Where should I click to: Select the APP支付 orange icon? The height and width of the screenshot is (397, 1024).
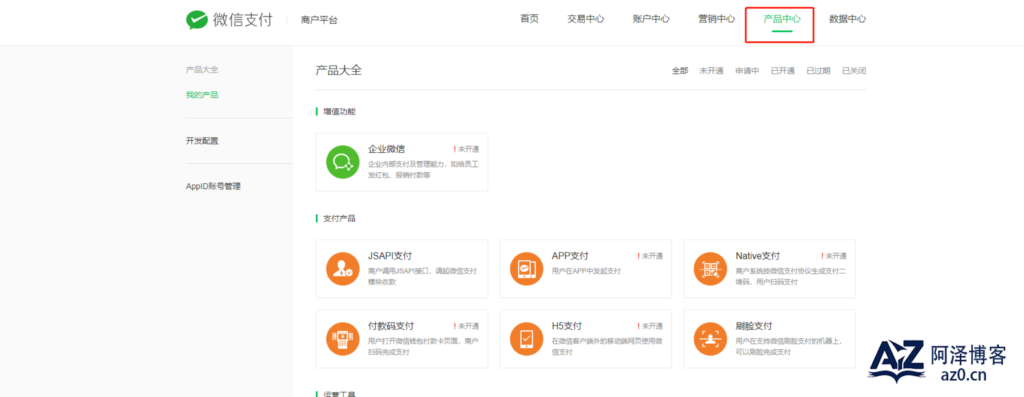[x=526, y=268]
